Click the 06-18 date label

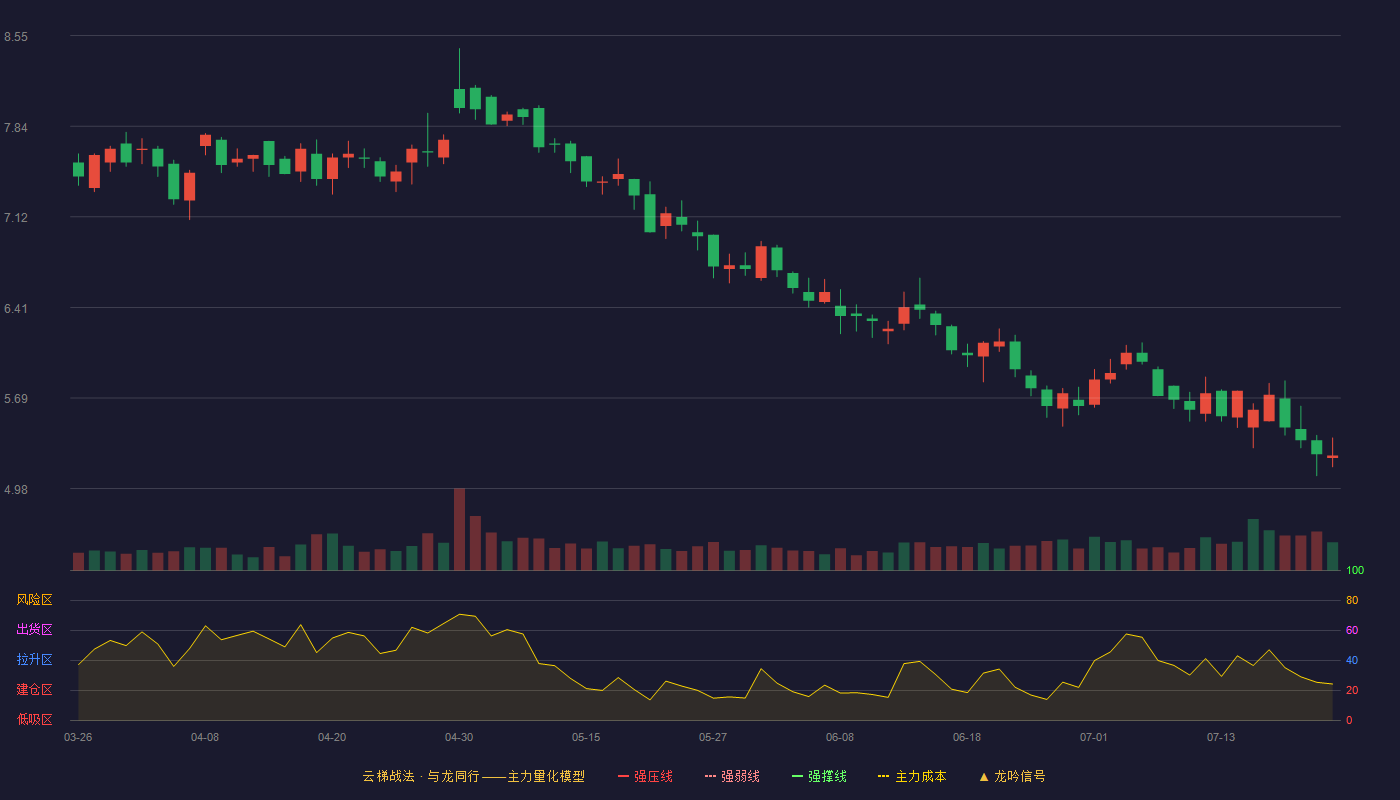pyautogui.click(x=967, y=737)
